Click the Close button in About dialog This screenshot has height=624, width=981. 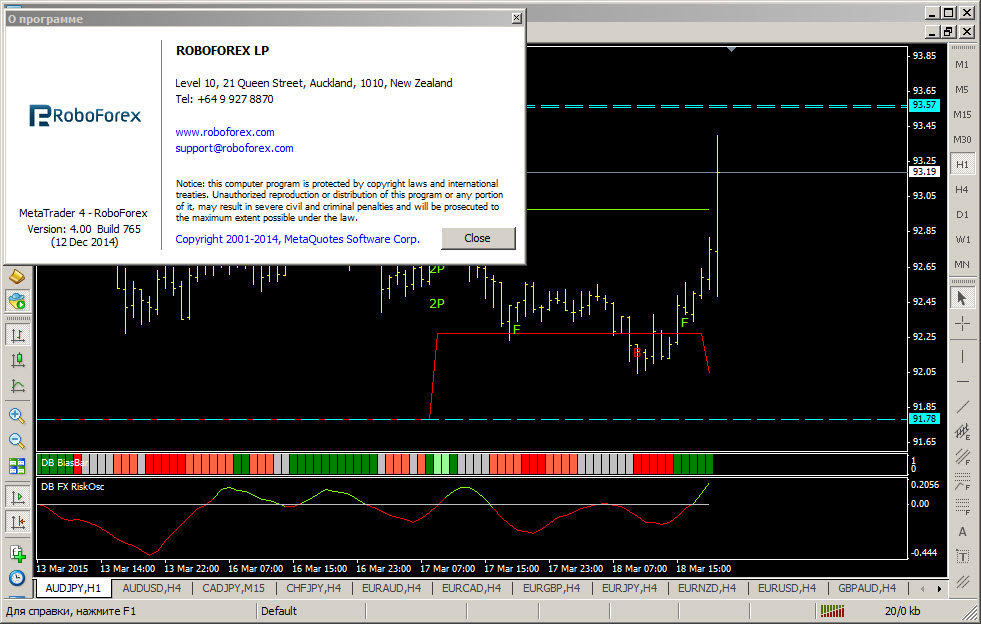pyautogui.click(x=478, y=238)
